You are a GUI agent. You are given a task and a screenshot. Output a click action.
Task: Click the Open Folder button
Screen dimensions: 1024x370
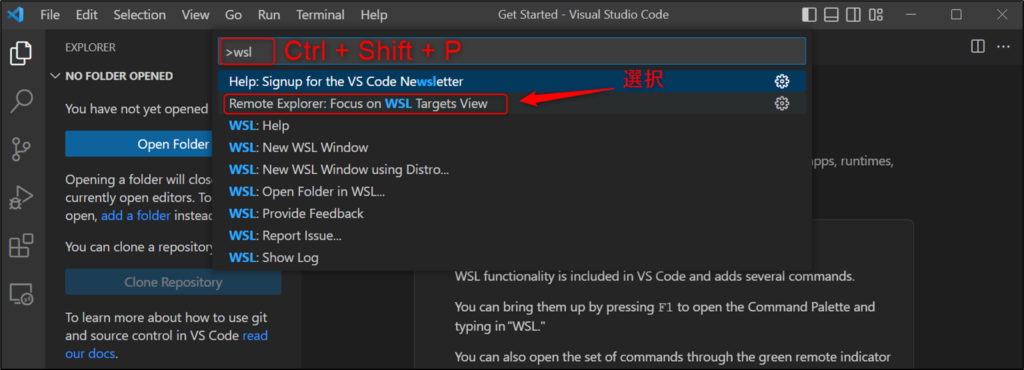[x=138, y=144]
